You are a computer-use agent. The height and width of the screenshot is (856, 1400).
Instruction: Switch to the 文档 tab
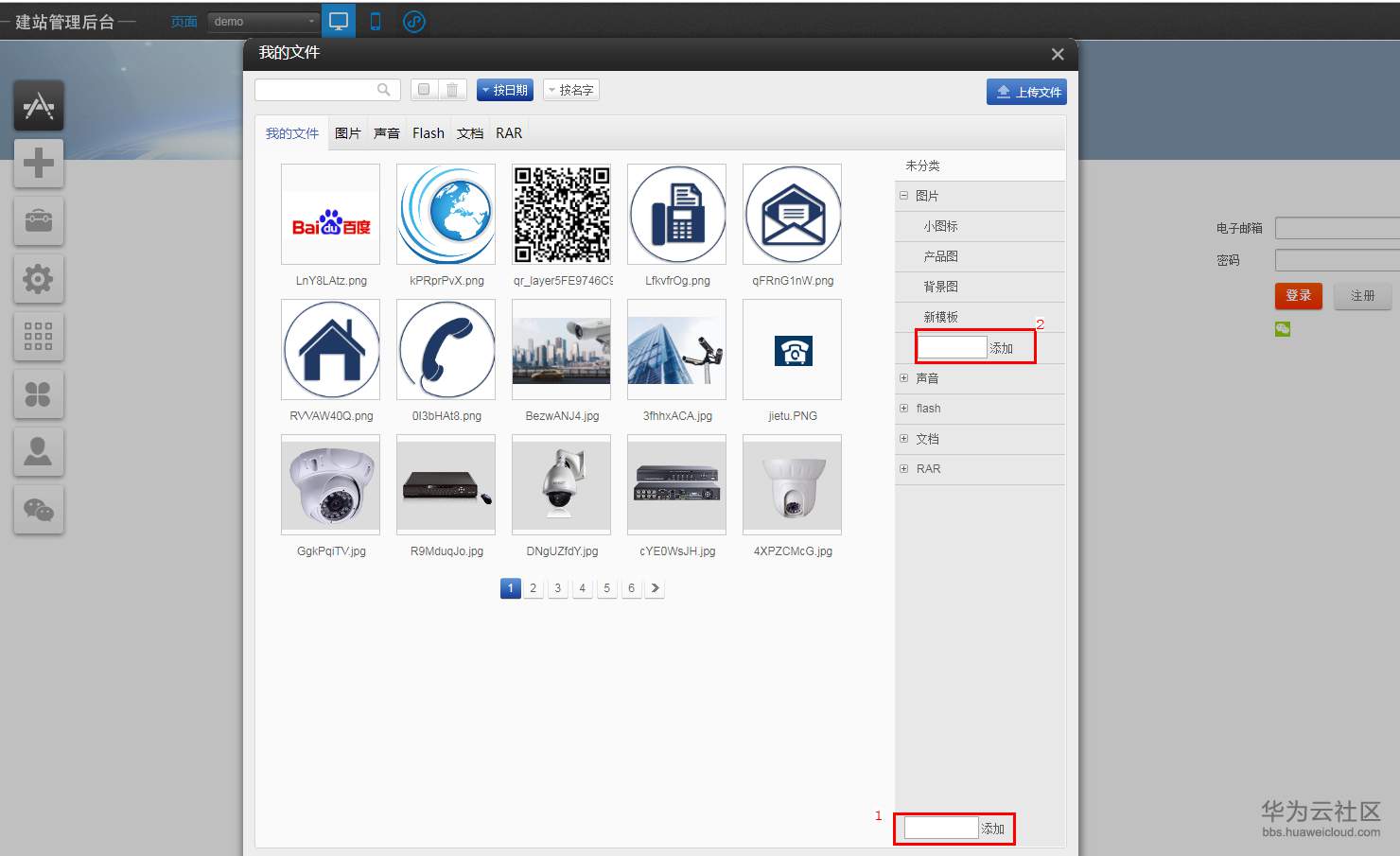click(470, 133)
